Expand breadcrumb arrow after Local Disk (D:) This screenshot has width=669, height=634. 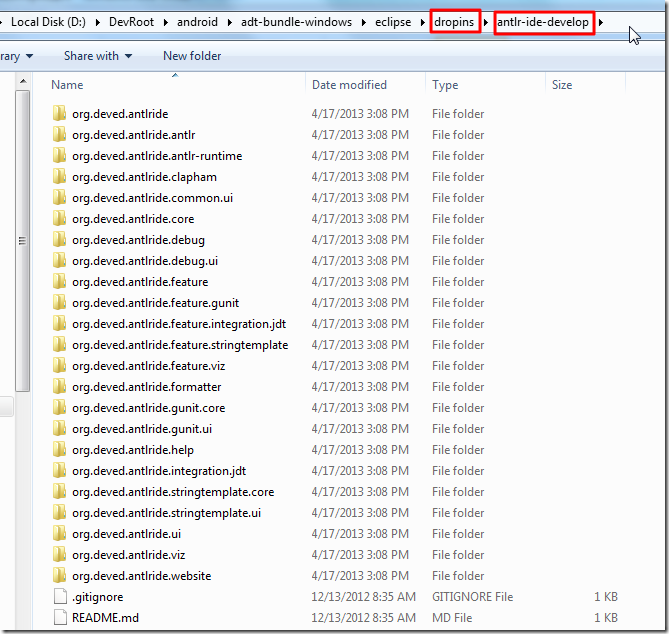(98, 22)
